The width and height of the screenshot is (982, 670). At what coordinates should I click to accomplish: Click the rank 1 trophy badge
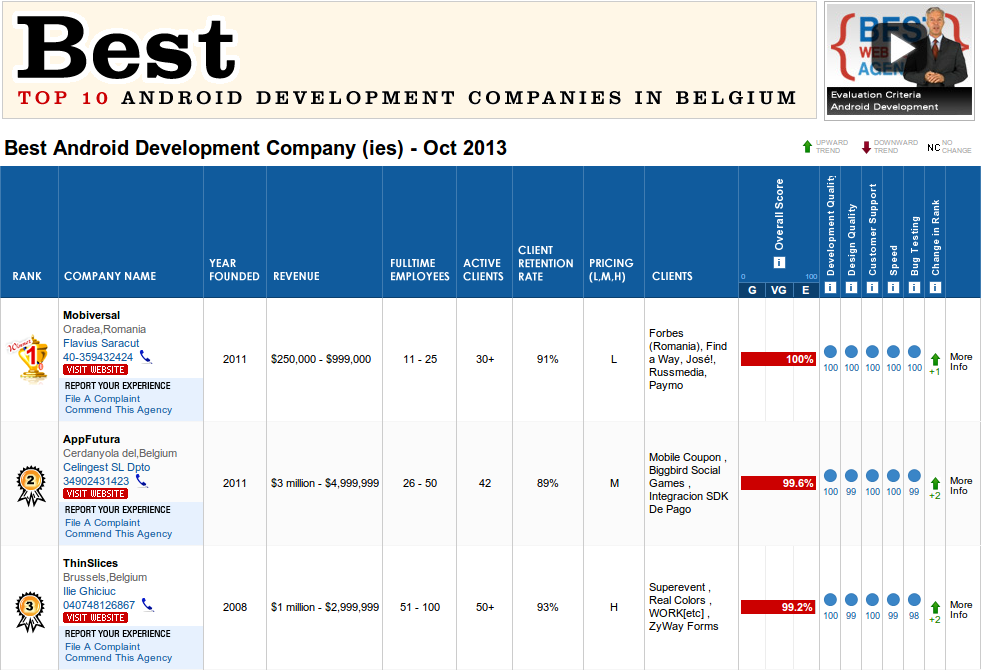29,358
